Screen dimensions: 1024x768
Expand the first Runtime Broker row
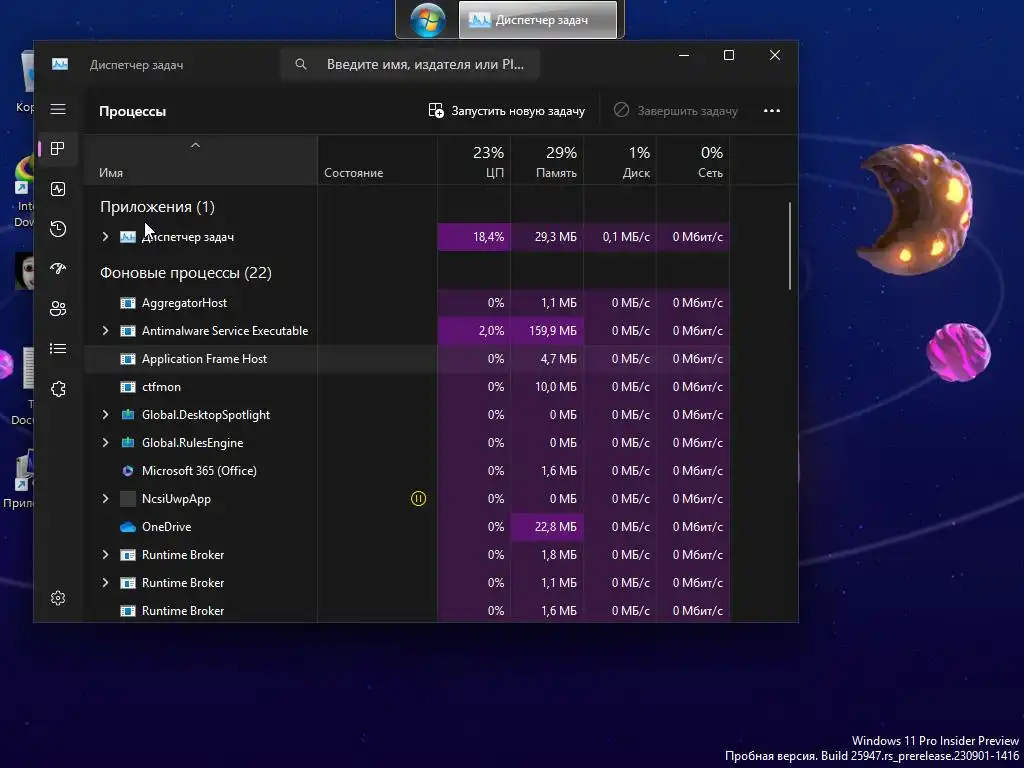[x=105, y=554]
